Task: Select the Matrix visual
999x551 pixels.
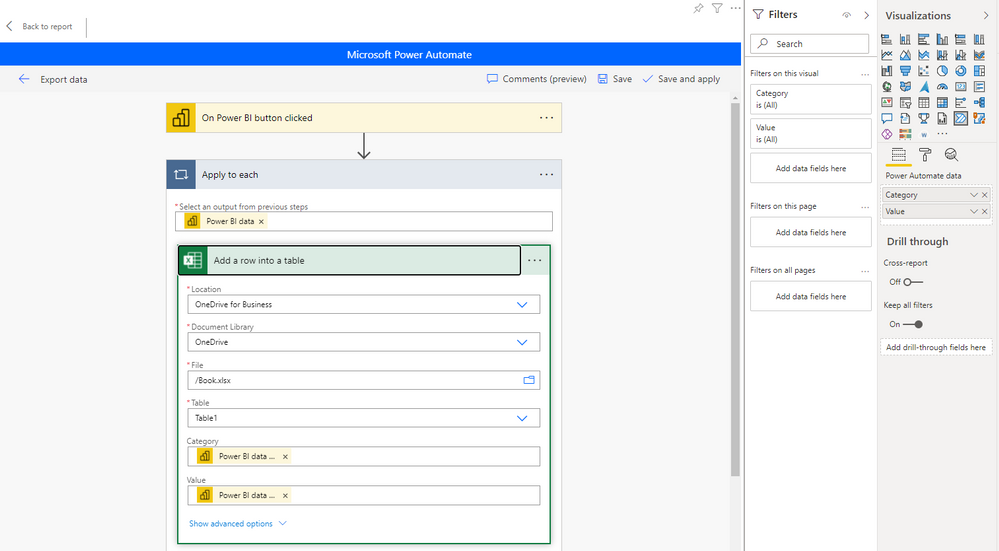Action: click(x=942, y=102)
